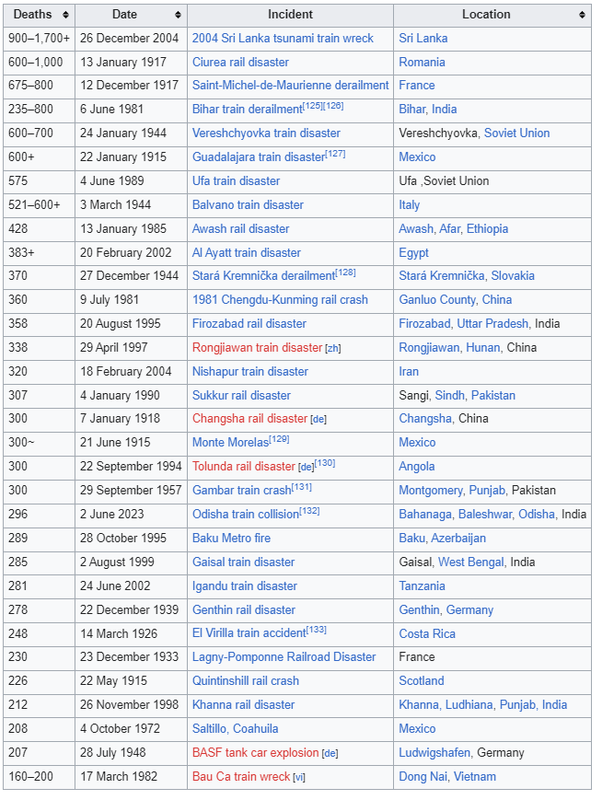Jump to footnote reference 127
The image size is (602, 800).
(335, 154)
